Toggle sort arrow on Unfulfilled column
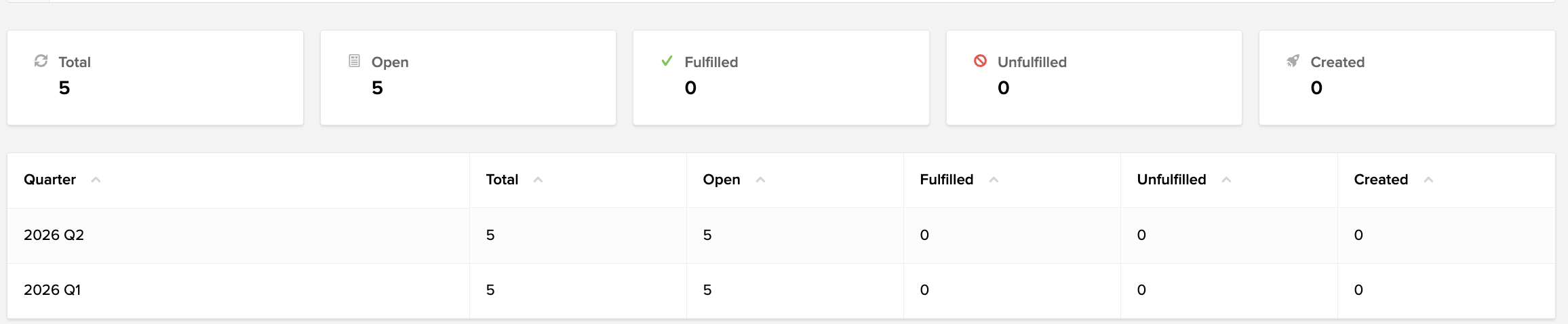This screenshot has width=1568, height=324. pos(1226,180)
